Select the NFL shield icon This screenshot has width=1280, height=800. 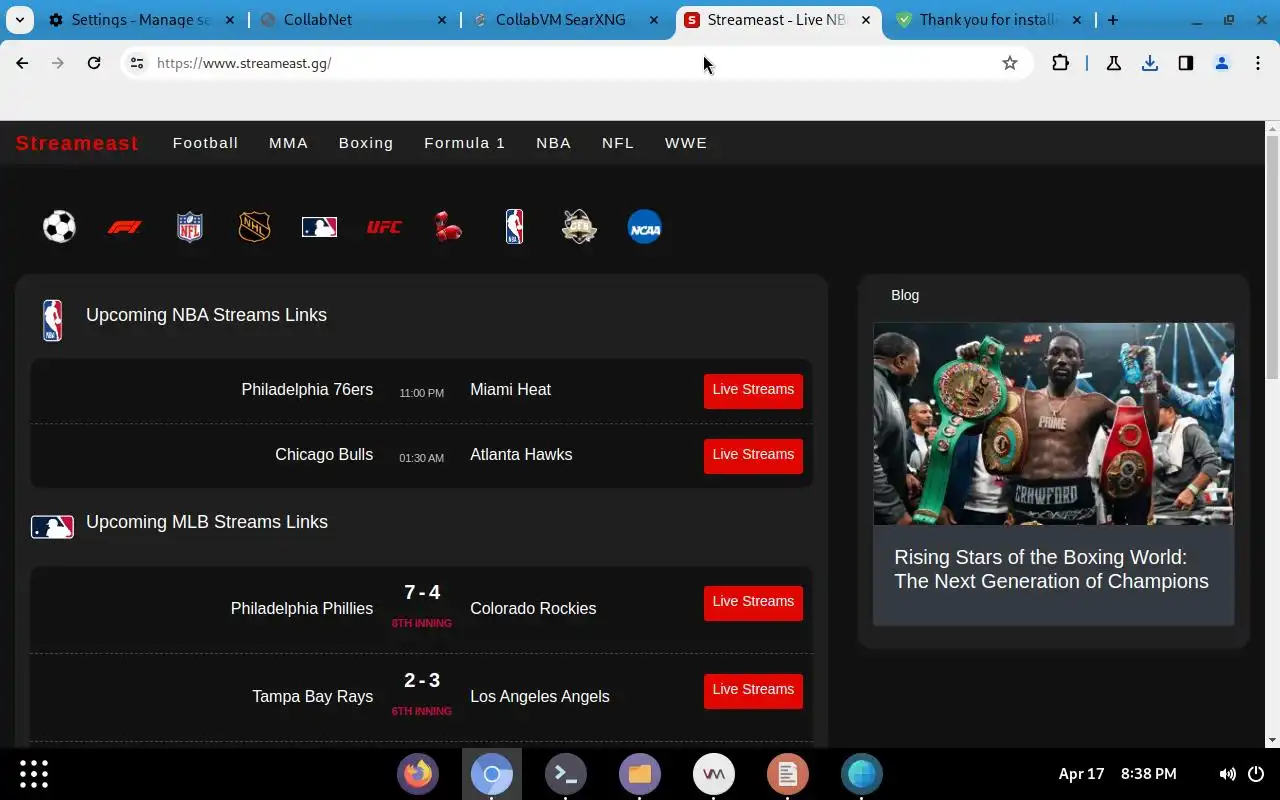(189, 227)
